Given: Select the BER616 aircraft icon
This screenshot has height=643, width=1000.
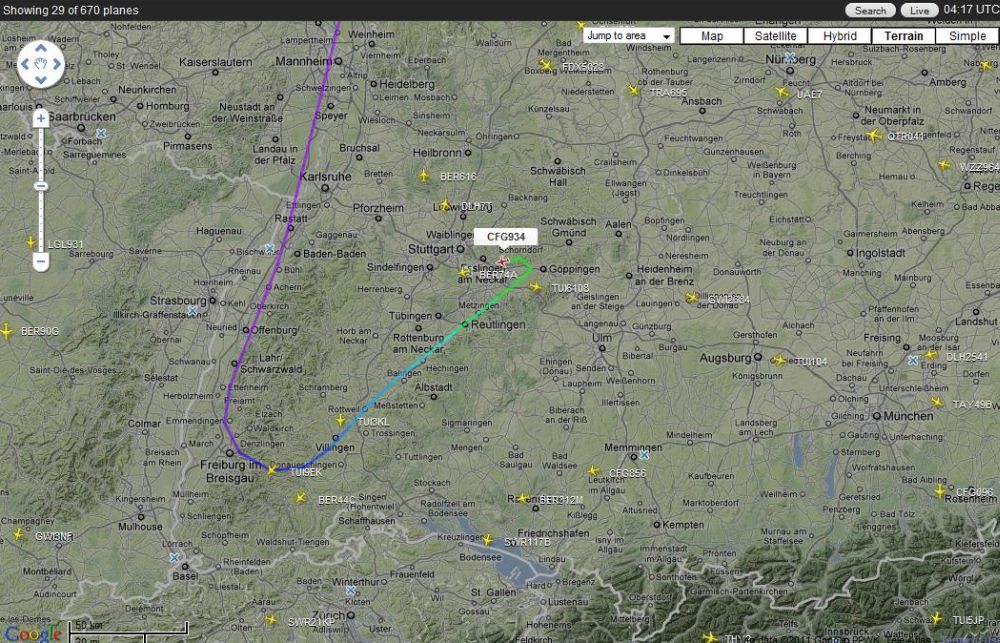Looking at the screenshot, I should (x=424, y=175).
